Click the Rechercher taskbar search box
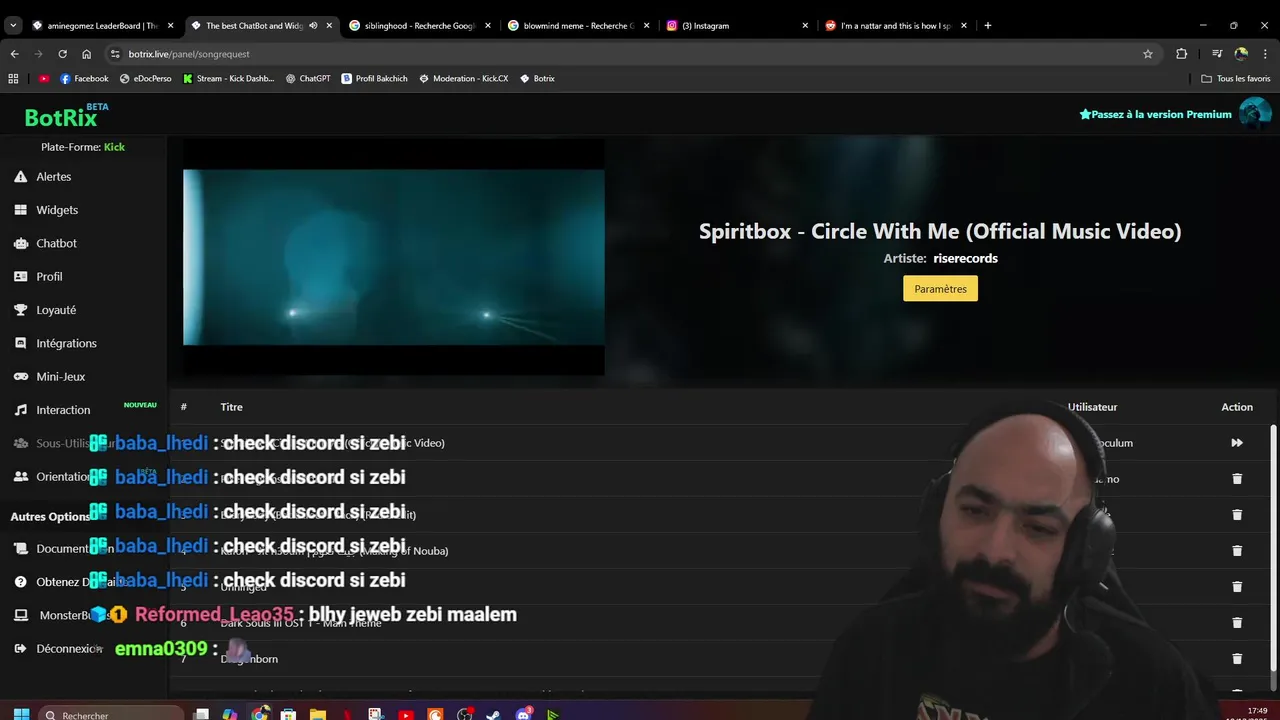Screen dimensions: 1280x720 pos(112,714)
